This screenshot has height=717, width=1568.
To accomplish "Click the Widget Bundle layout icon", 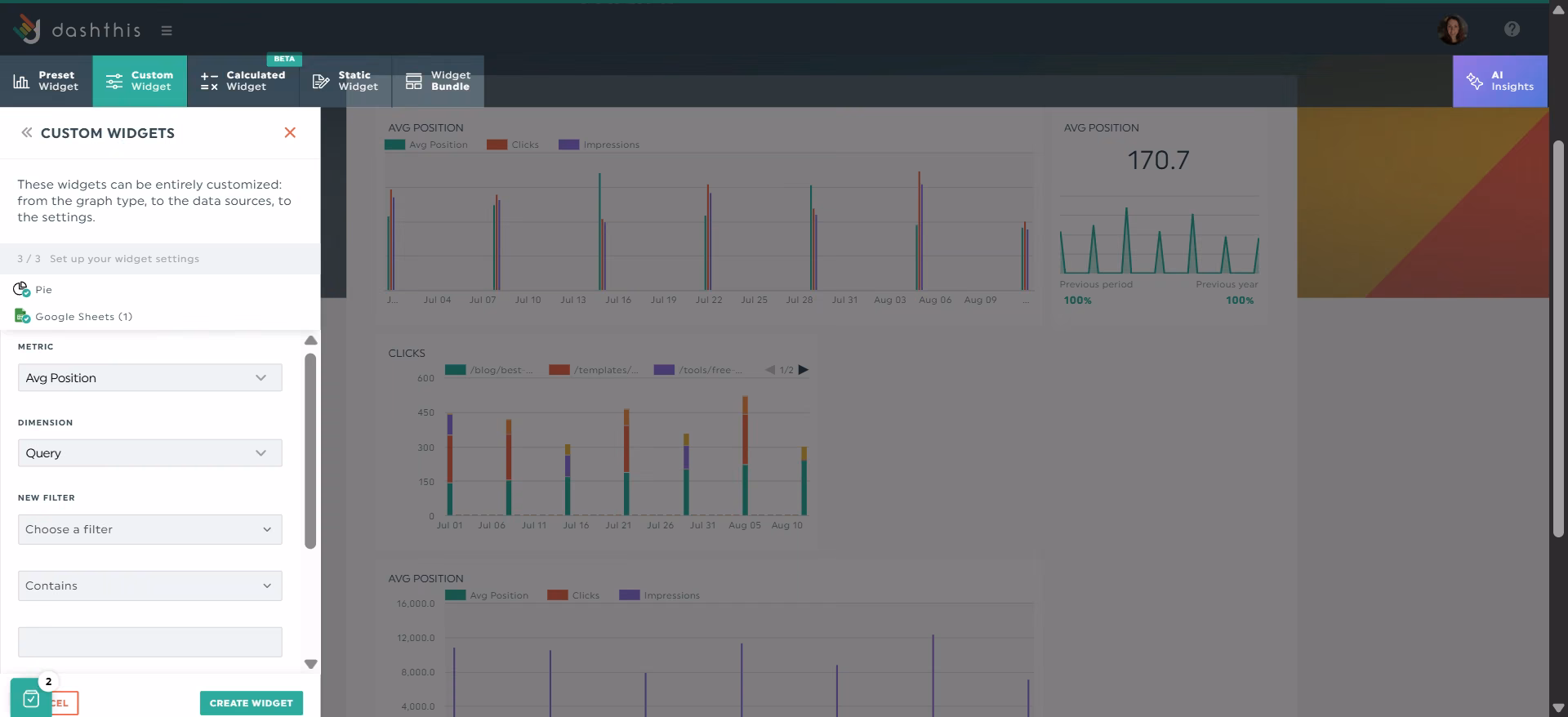I will tap(414, 81).
